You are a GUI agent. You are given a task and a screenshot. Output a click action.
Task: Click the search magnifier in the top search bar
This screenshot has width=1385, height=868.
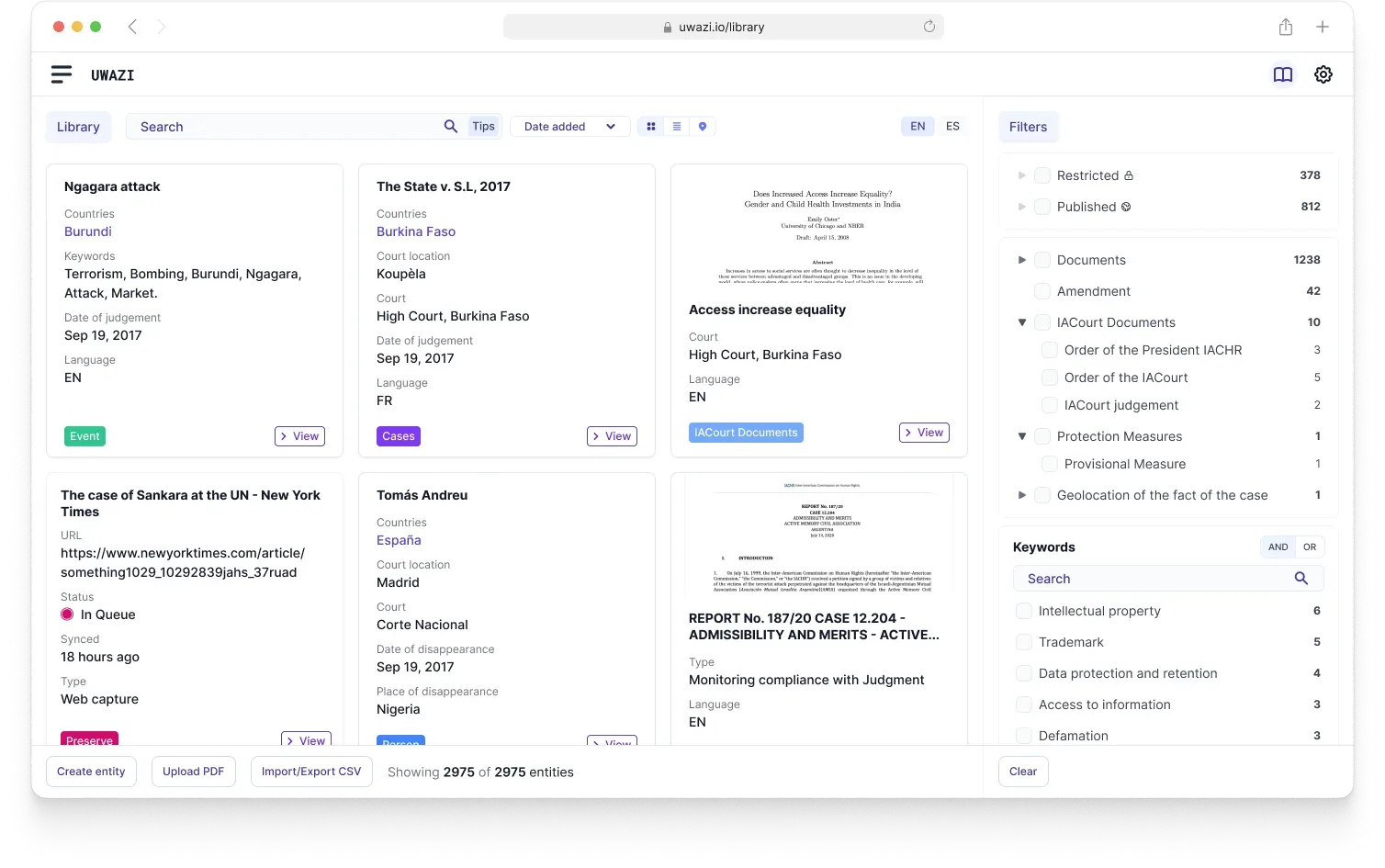click(x=451, y=126)
